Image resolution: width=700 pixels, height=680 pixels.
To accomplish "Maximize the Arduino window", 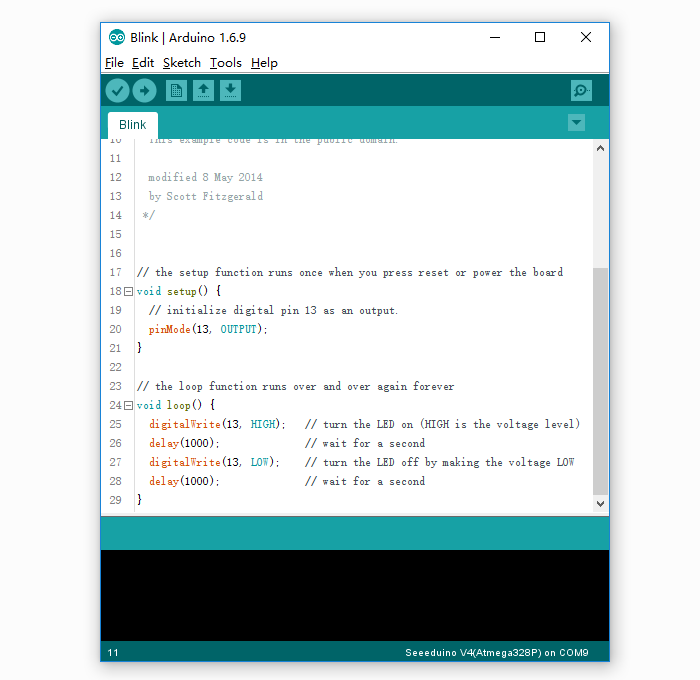I will 540,38.
